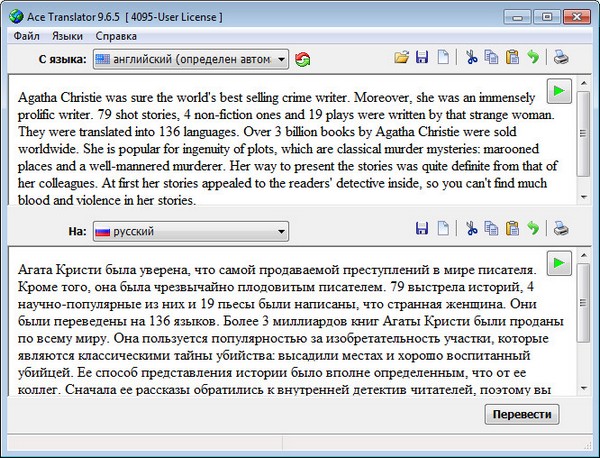
Task: Play source text with green speak button
Action: 560,93
